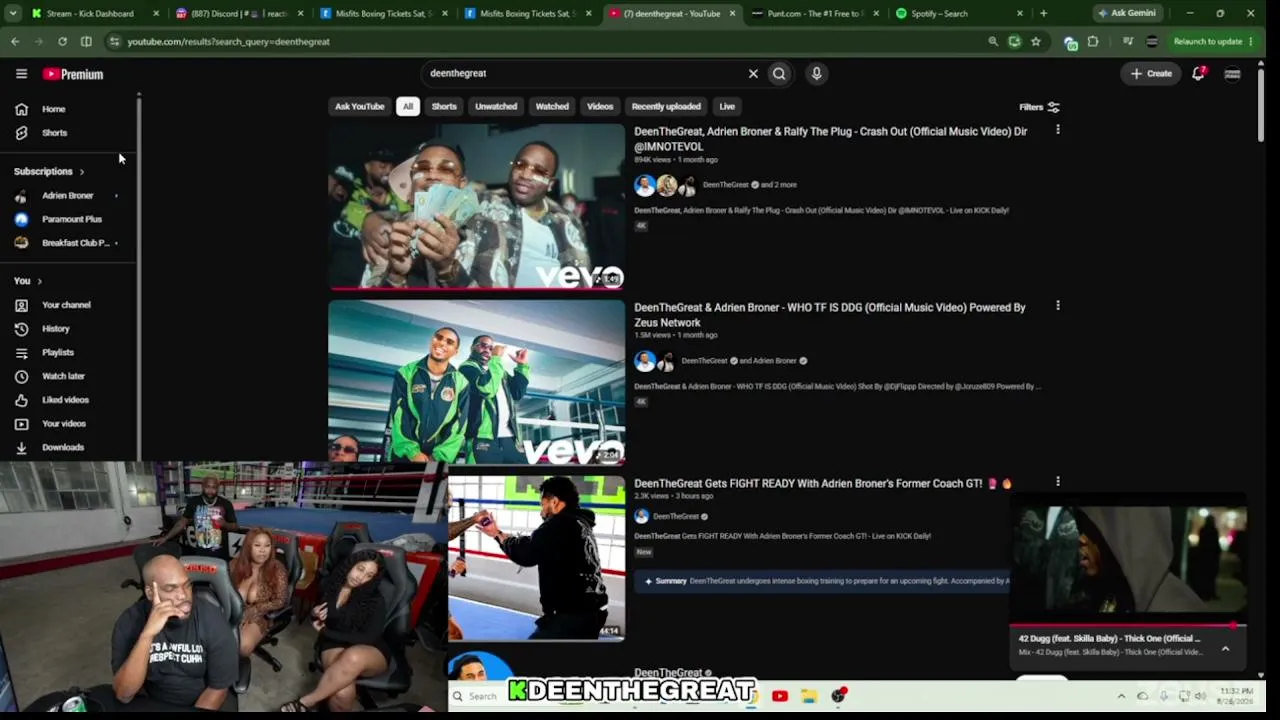Click the magnifier search button
The height and width of the screenshot is (720, 1280).
pyautogui.click(x=779, y=73)
